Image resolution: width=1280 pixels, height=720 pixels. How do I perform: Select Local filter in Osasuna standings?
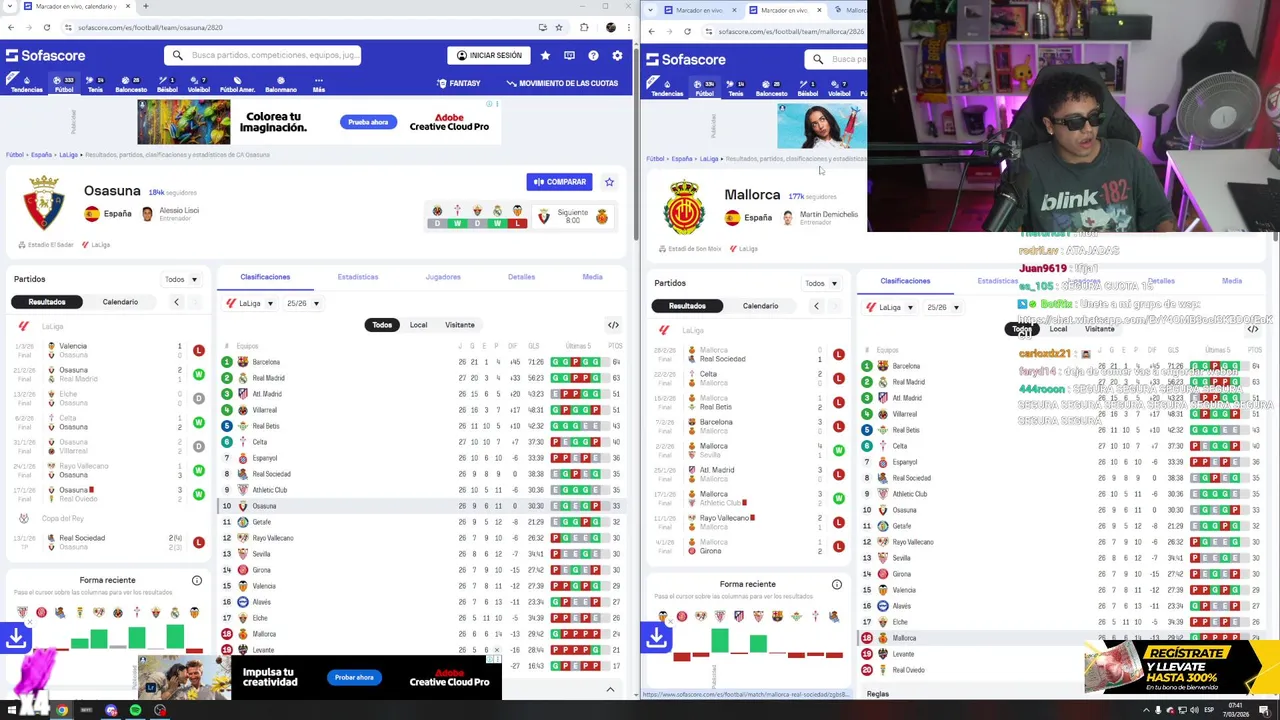tap(418, 325)
